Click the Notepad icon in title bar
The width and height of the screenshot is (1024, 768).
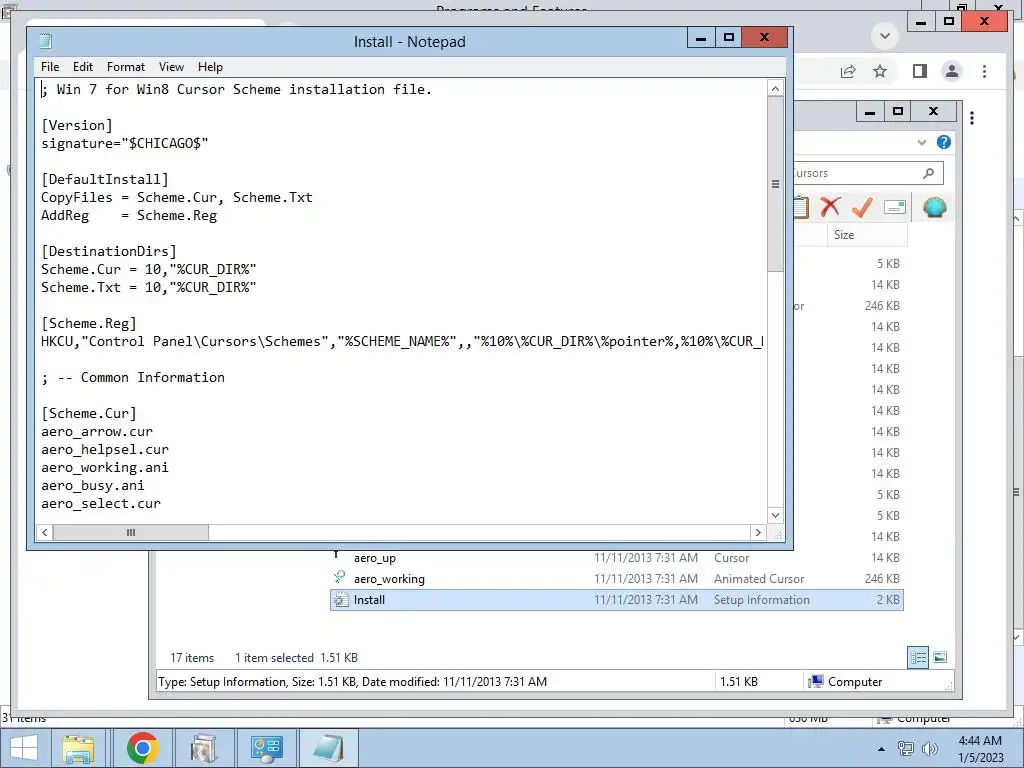(46, 41)
